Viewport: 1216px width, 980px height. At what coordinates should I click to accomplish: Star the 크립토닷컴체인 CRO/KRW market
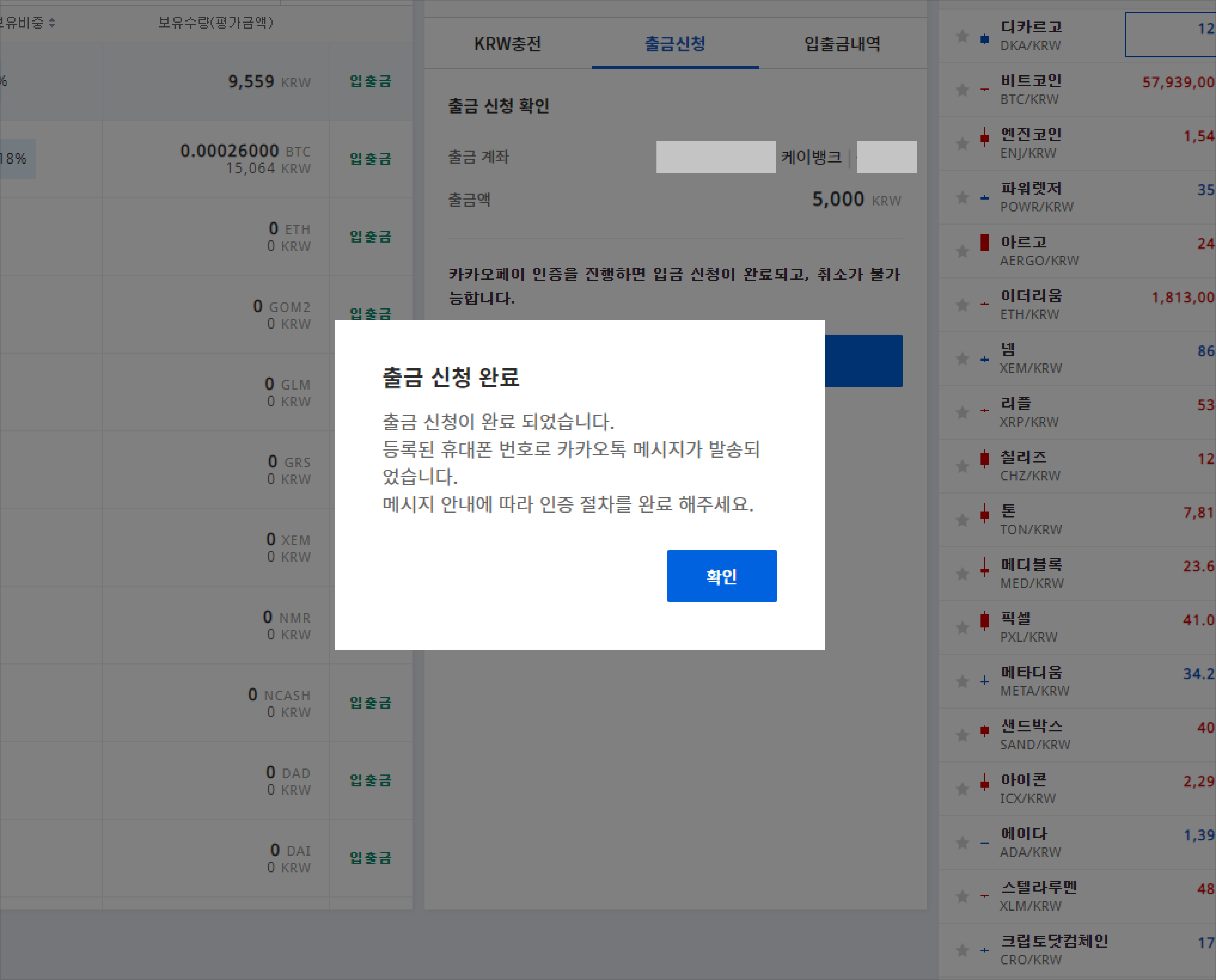coord(963,951)
